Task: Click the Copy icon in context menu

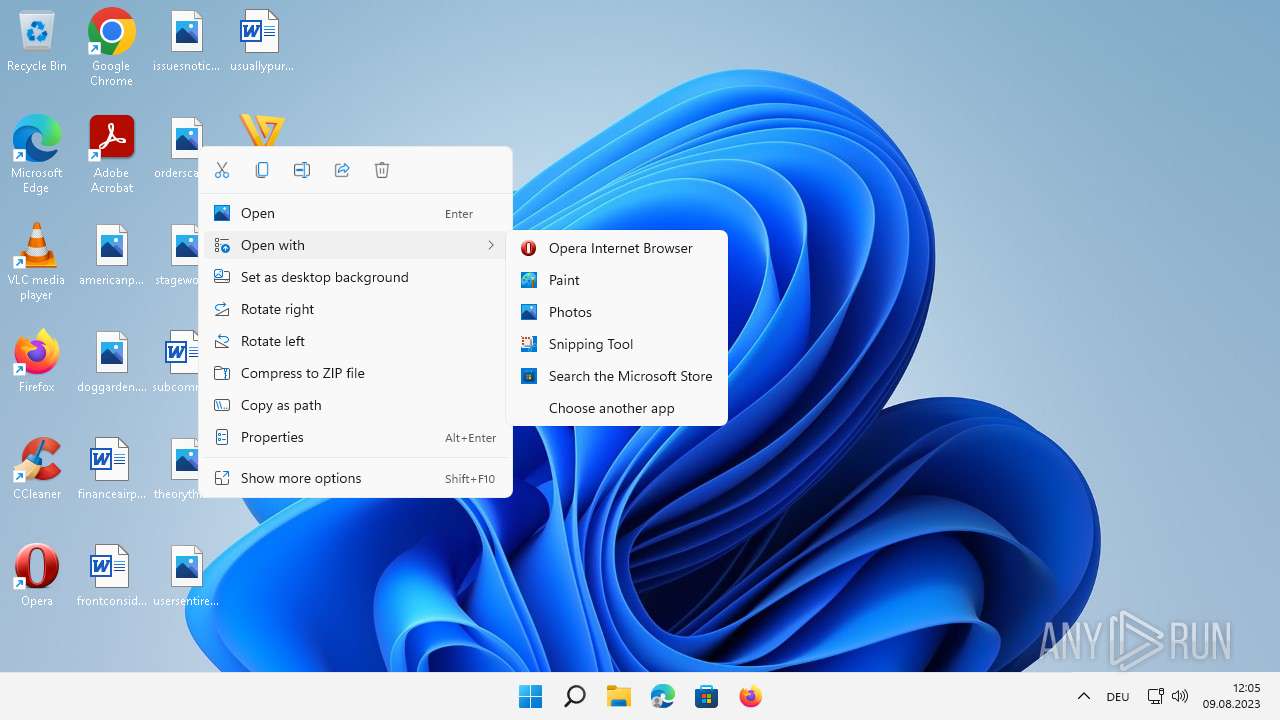Action: click(262, 170)
